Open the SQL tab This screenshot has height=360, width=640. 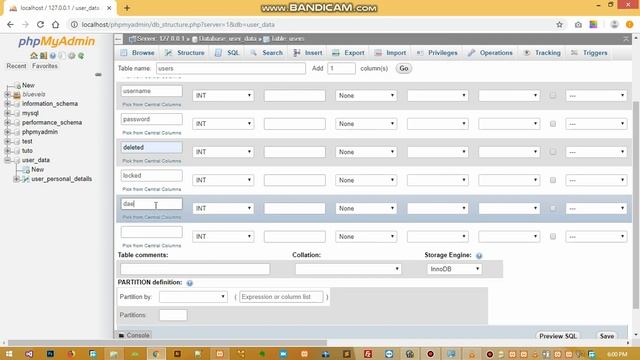pos(227,53)
